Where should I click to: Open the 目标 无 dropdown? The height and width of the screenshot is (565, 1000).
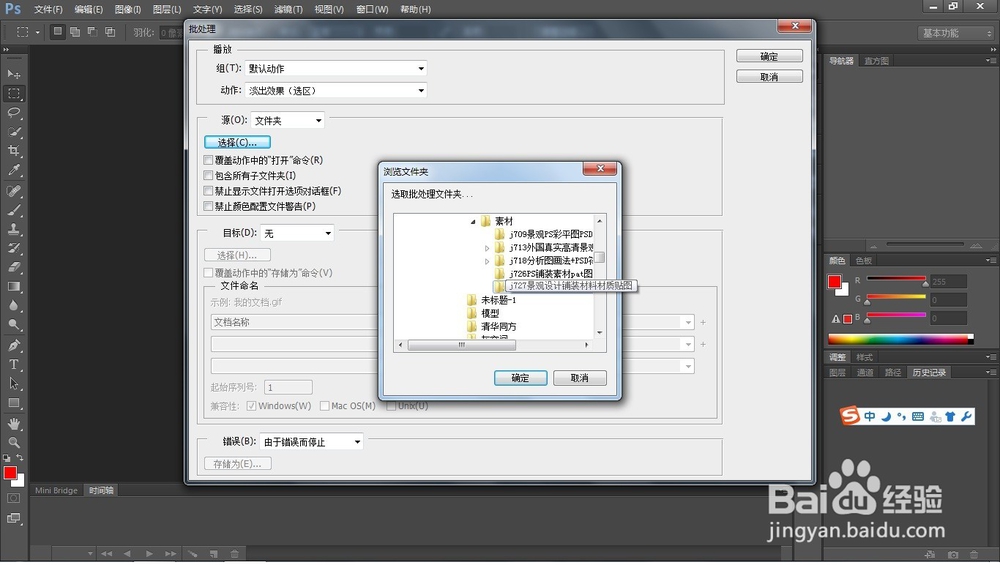click(x=297, y=233)
